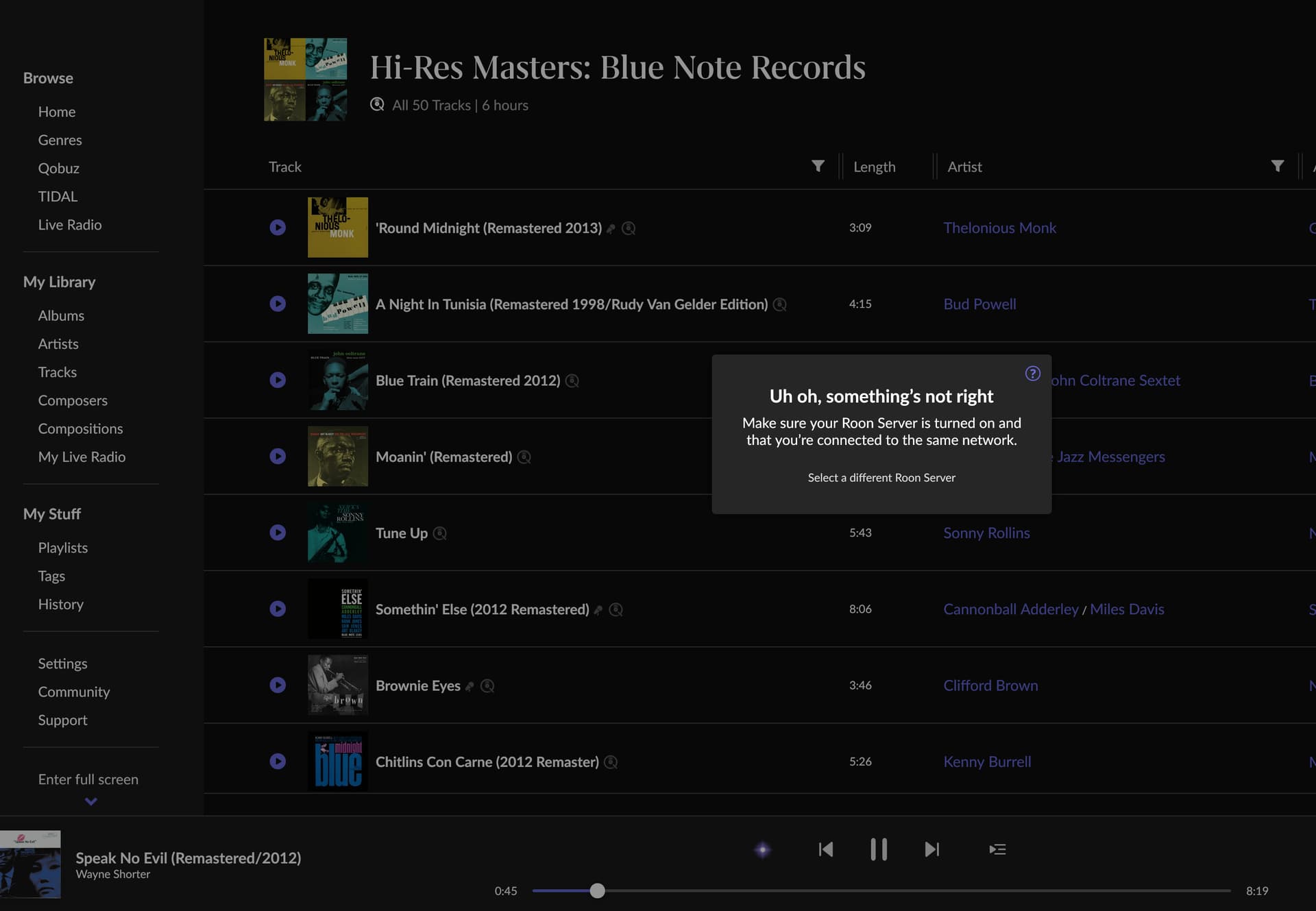1316x911 pixels.
Task: Click Select a different Roon Server
Action: [x=881, y=478]
